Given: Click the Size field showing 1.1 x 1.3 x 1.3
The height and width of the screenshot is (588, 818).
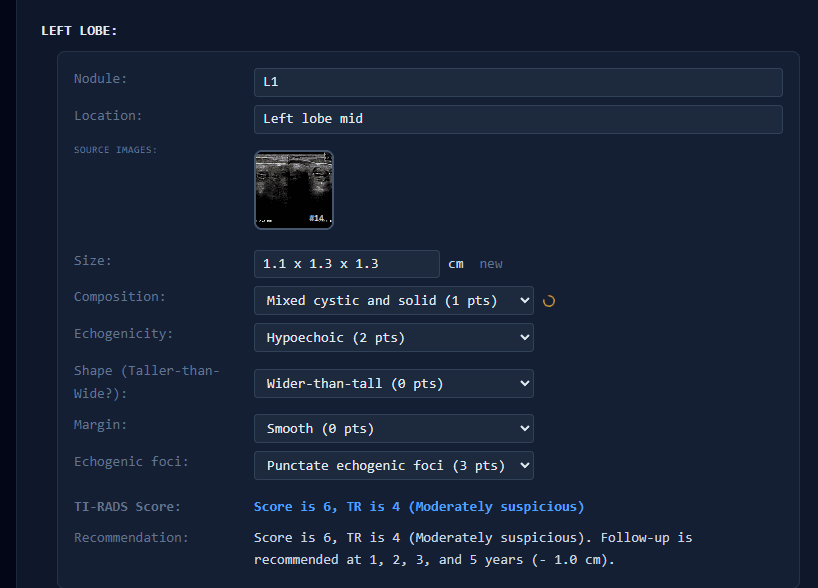Looking at the screenshot, I should tap(346, 264).
